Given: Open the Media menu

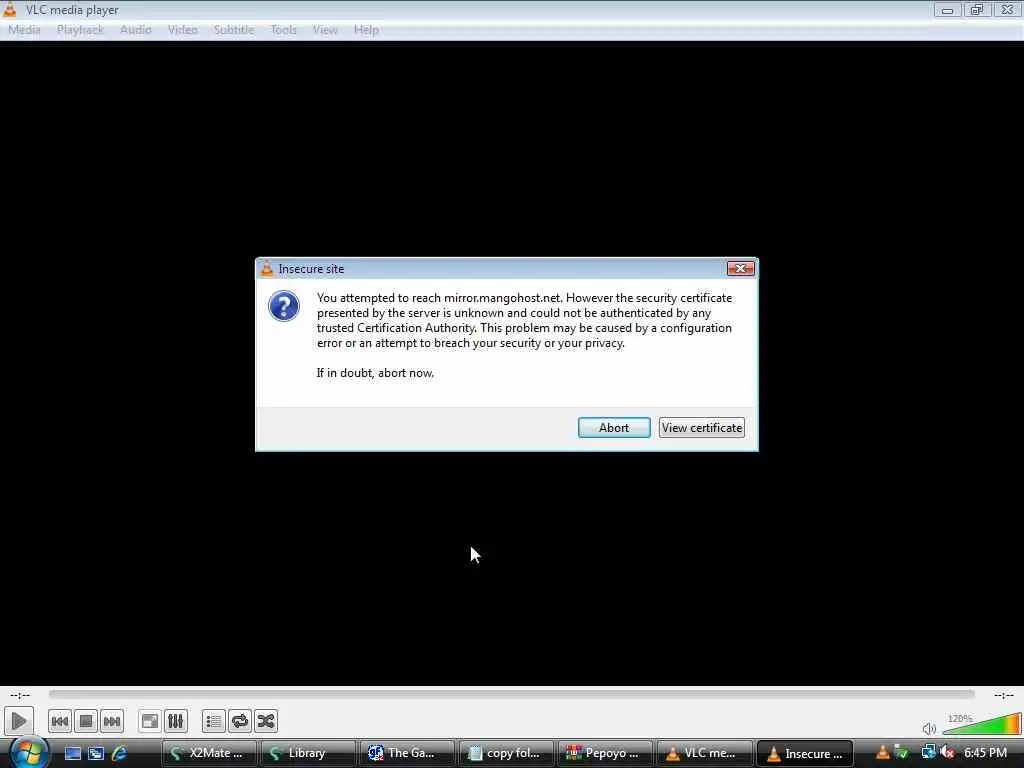Looking at the screenshot, I should [24, 30].
